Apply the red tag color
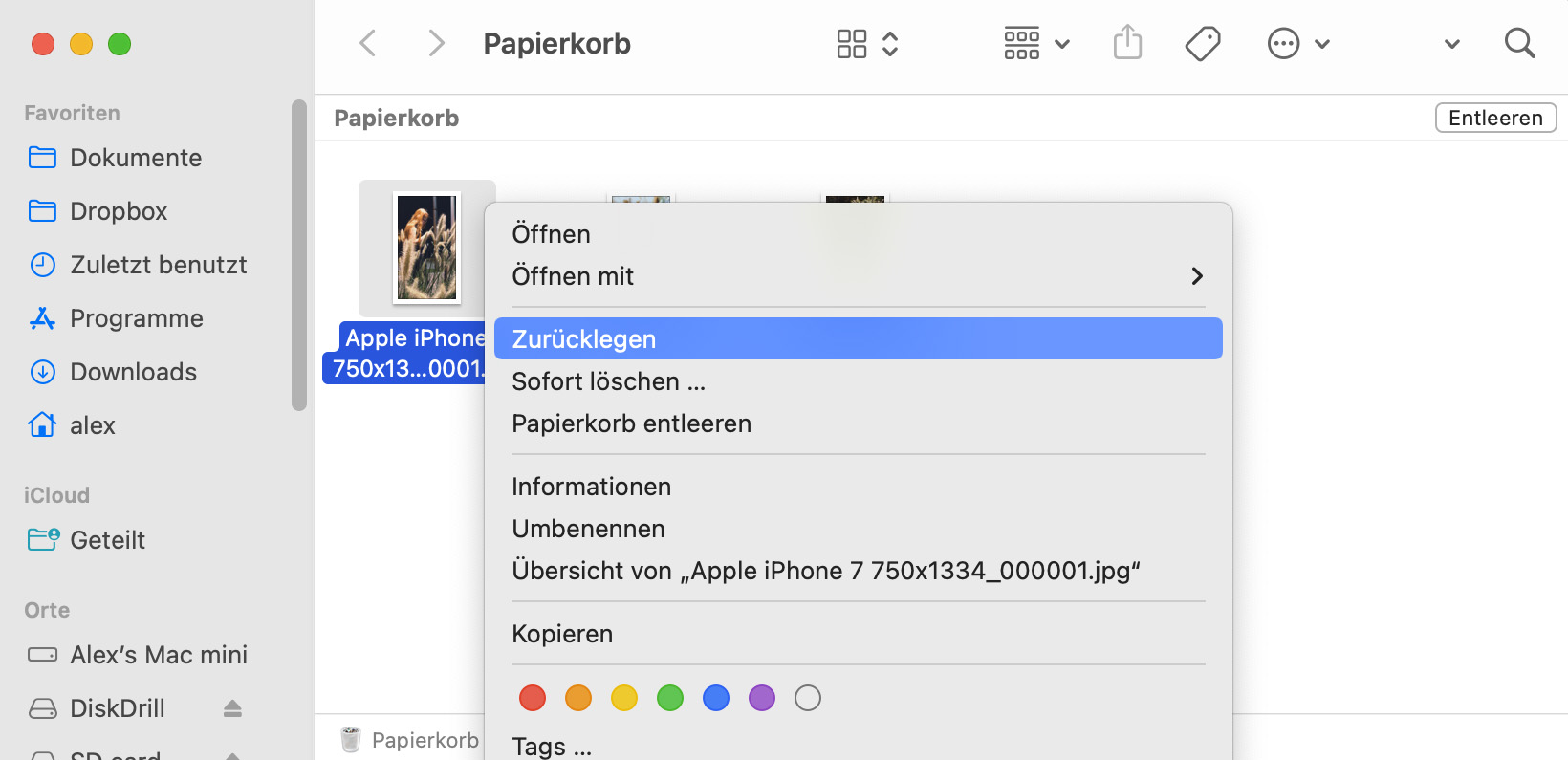 click(x=533, y=698)
